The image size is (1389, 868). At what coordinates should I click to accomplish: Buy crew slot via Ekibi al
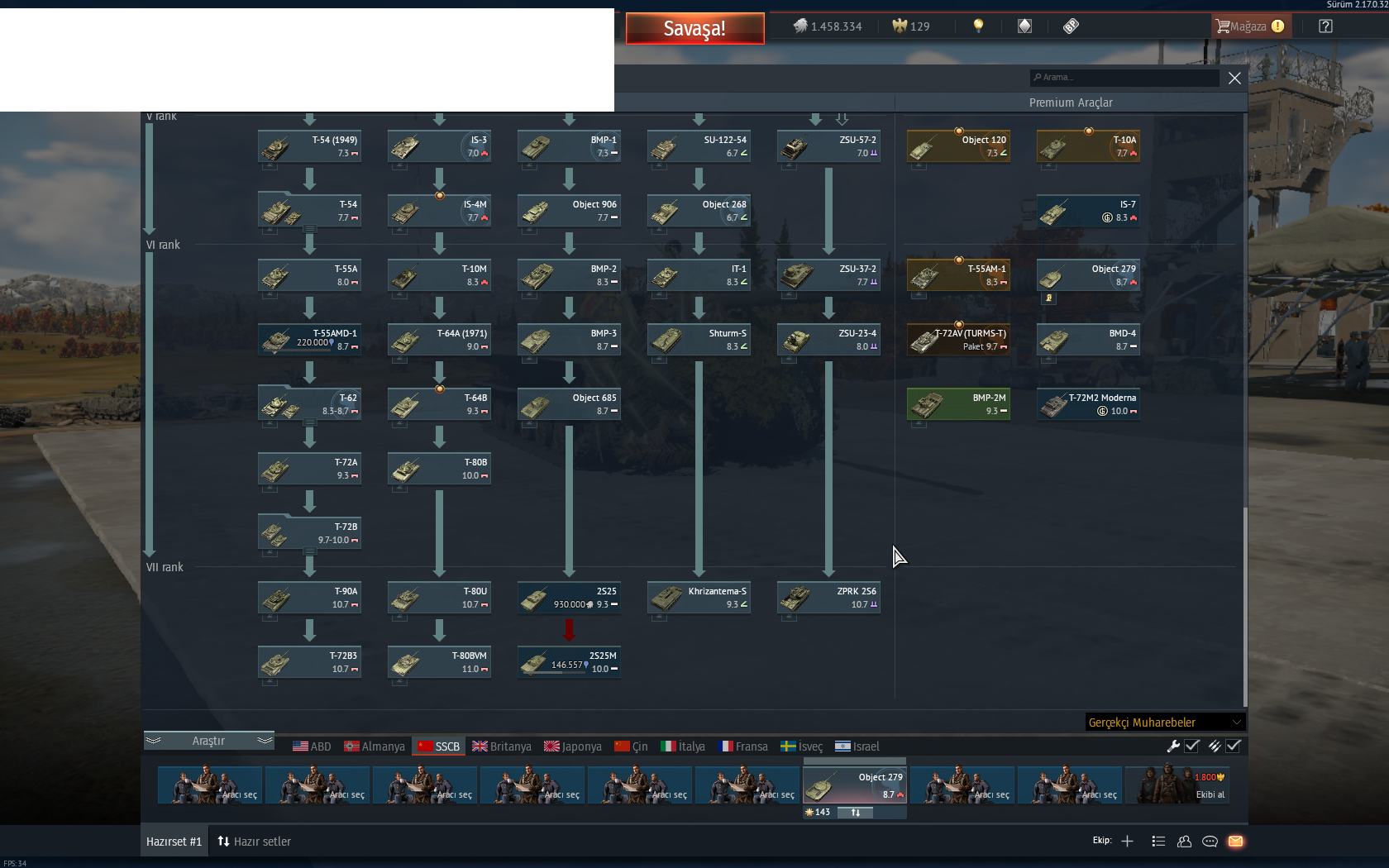[x=1177, y=785]
